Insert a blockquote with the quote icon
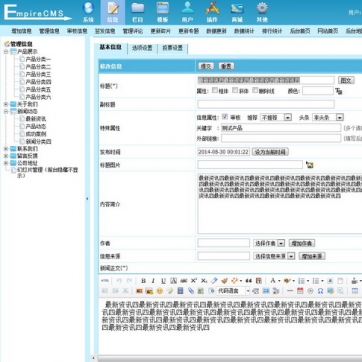Screen dimensions: 362x362 (249, 281)
